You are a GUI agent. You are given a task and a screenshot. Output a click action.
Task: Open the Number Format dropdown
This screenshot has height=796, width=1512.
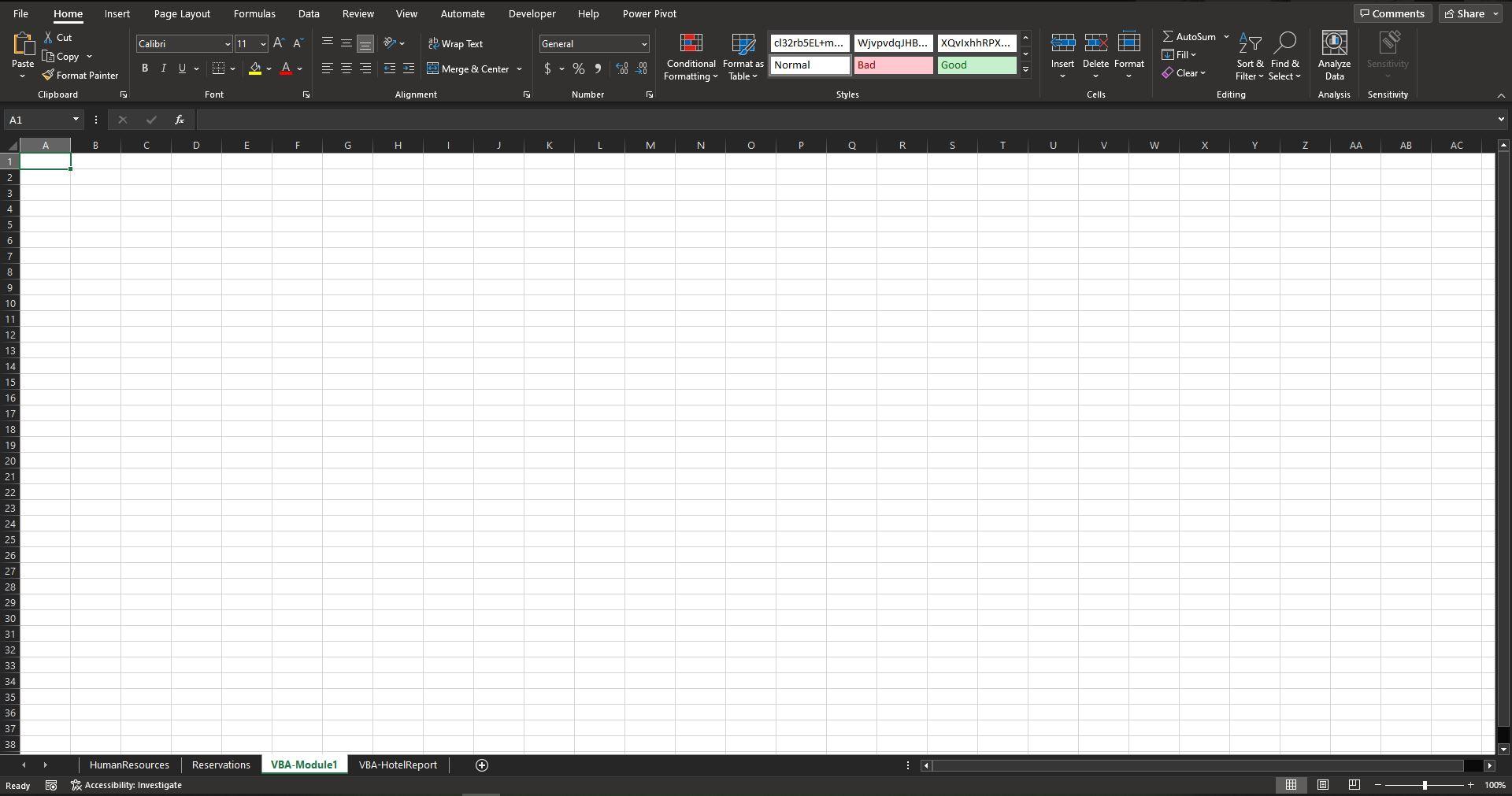tap(644, 43)
